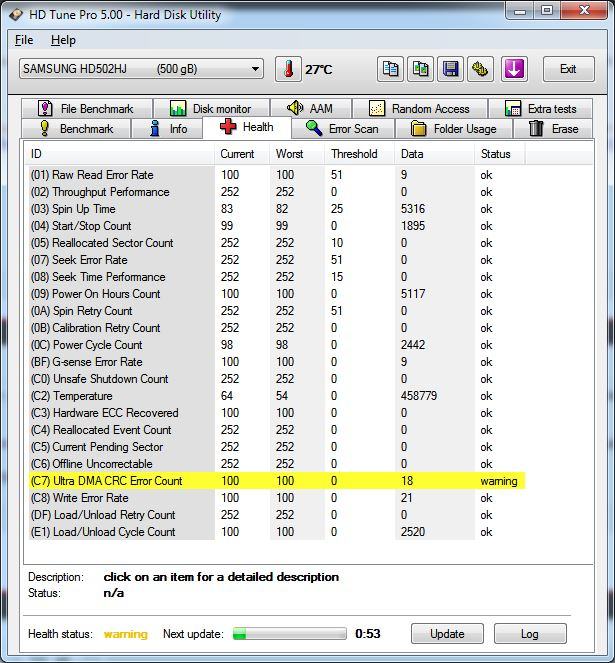Select the (05) Reallocated Sector Count row
Image resolution: width=615 pixels, height=663 pixels.
[x=277, y=243]
